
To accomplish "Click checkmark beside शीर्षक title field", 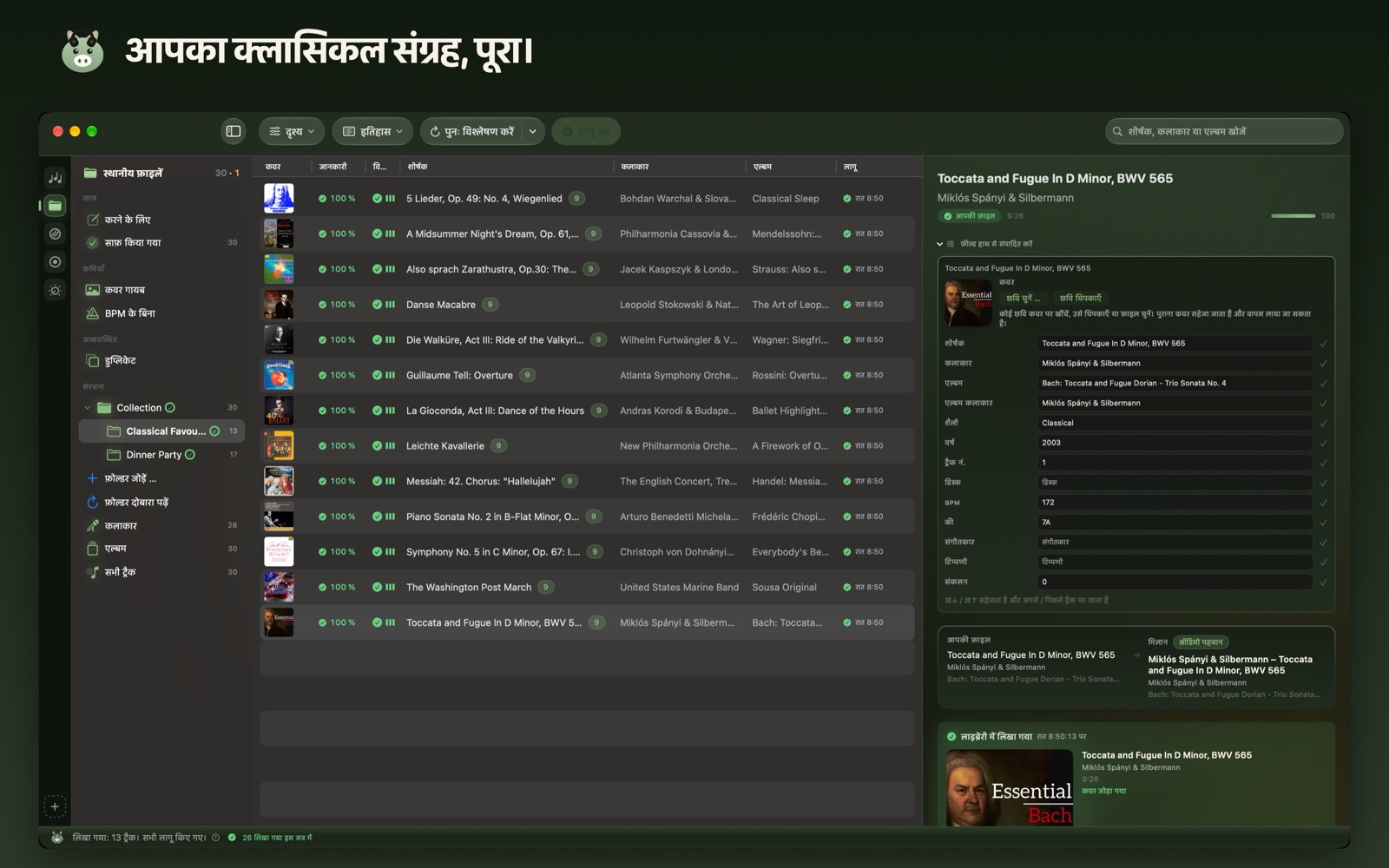I will coord(1323,344).
